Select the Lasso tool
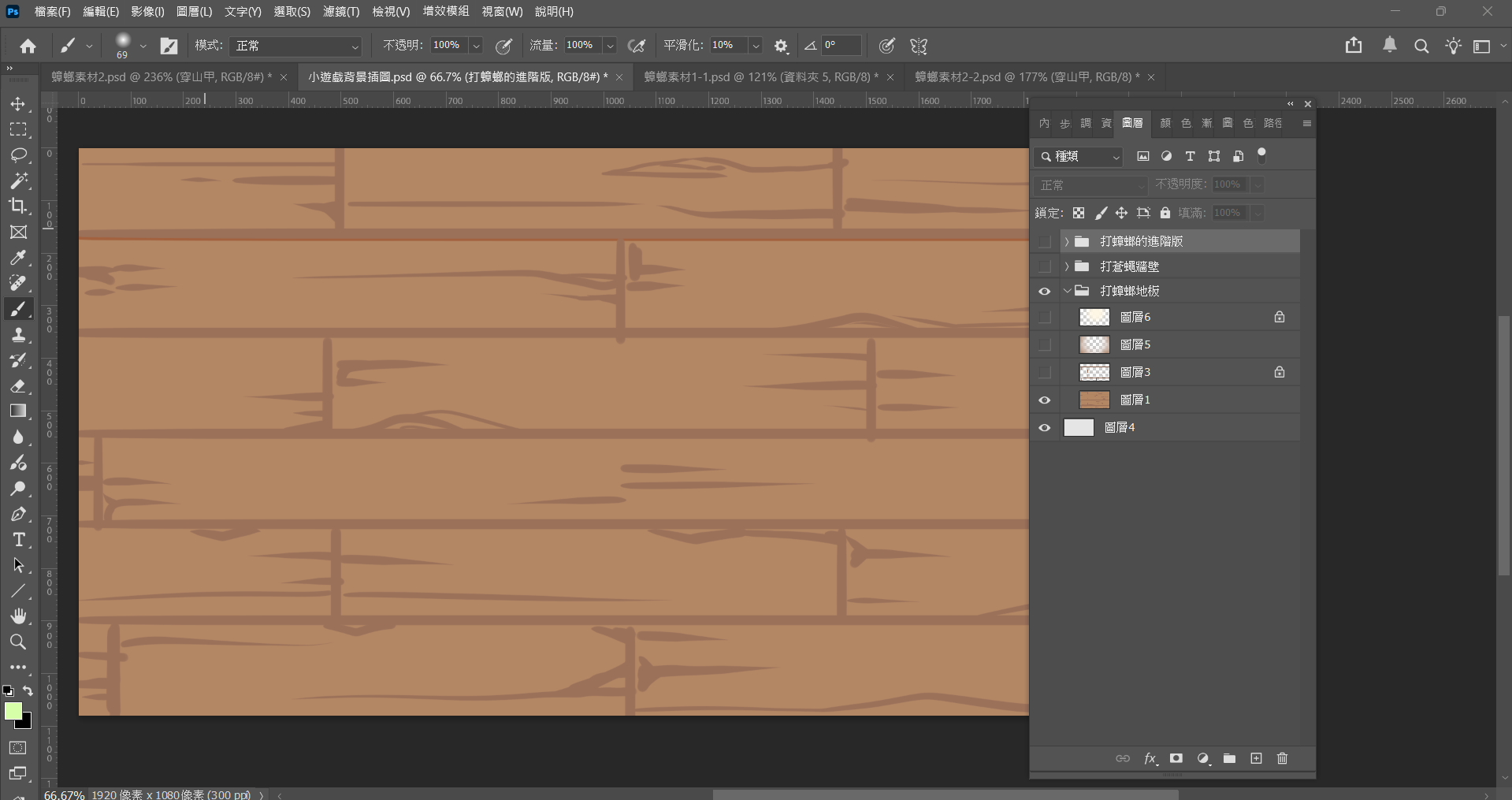Image resolution: width=1512 pixels, height=800 pixels. 18,155
